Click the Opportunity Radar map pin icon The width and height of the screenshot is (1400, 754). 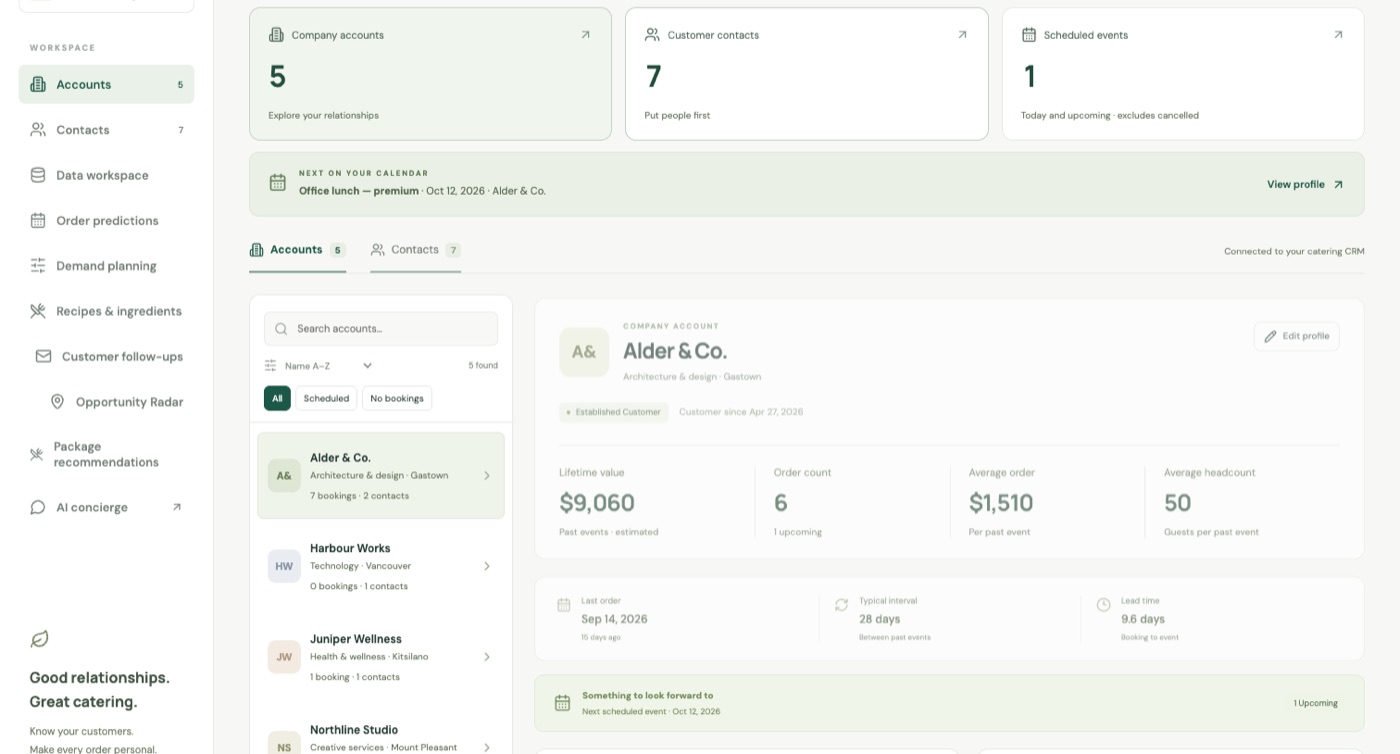[x=58, y=402]
